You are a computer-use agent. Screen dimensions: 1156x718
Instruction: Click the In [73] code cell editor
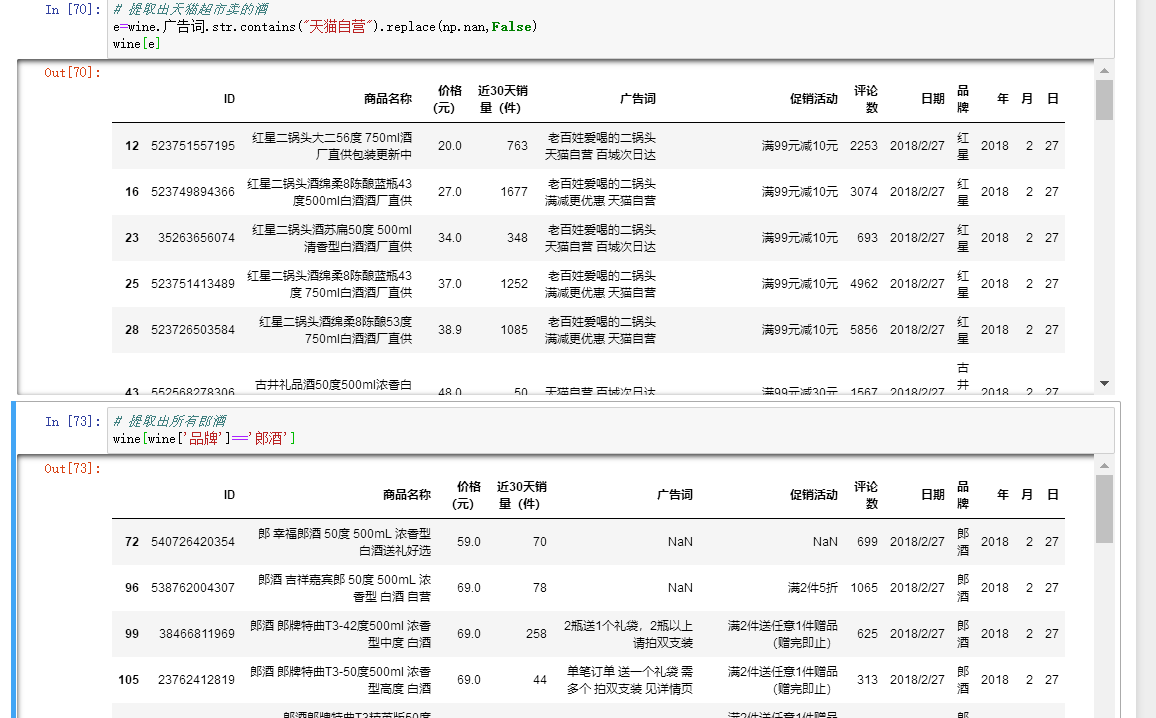click(x=610, y=431)
